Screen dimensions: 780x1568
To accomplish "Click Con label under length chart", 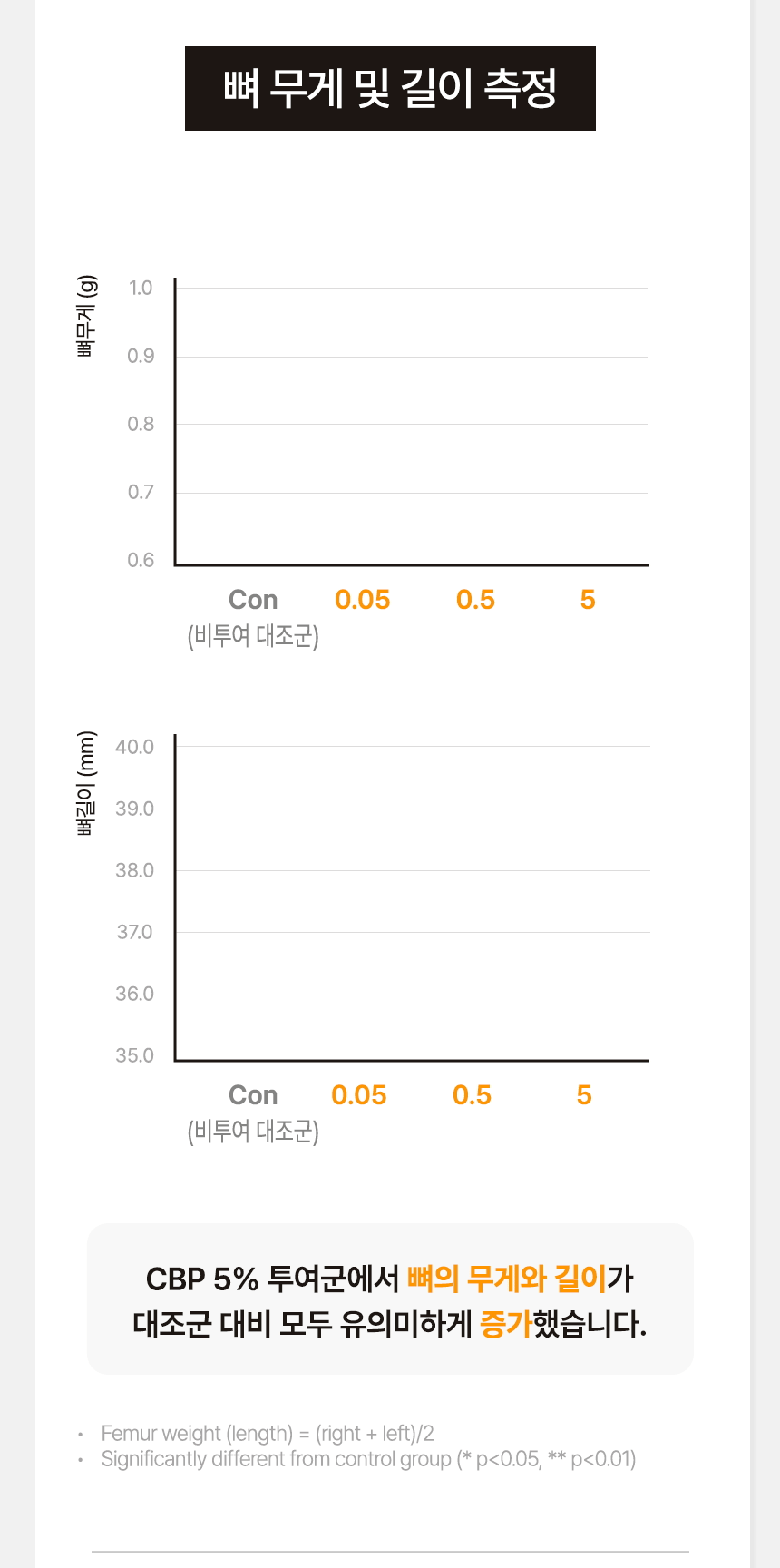I will pos(253,1095).
